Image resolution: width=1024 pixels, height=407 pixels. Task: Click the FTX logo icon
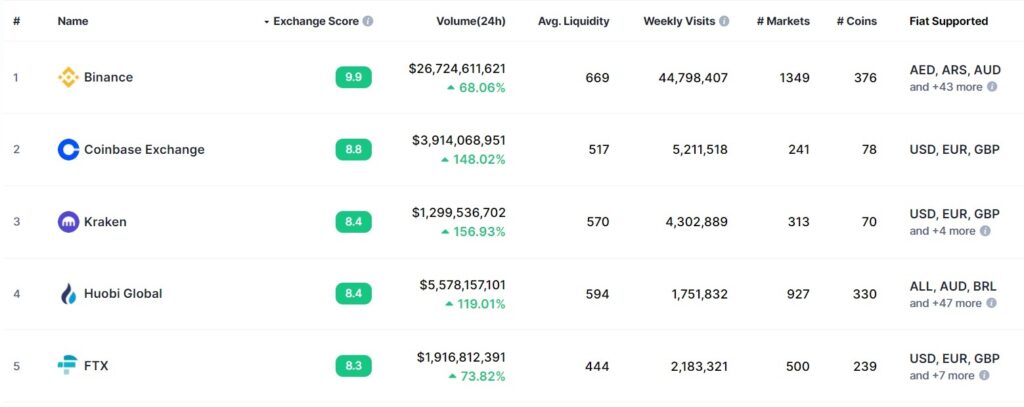[x=68, y=366]
